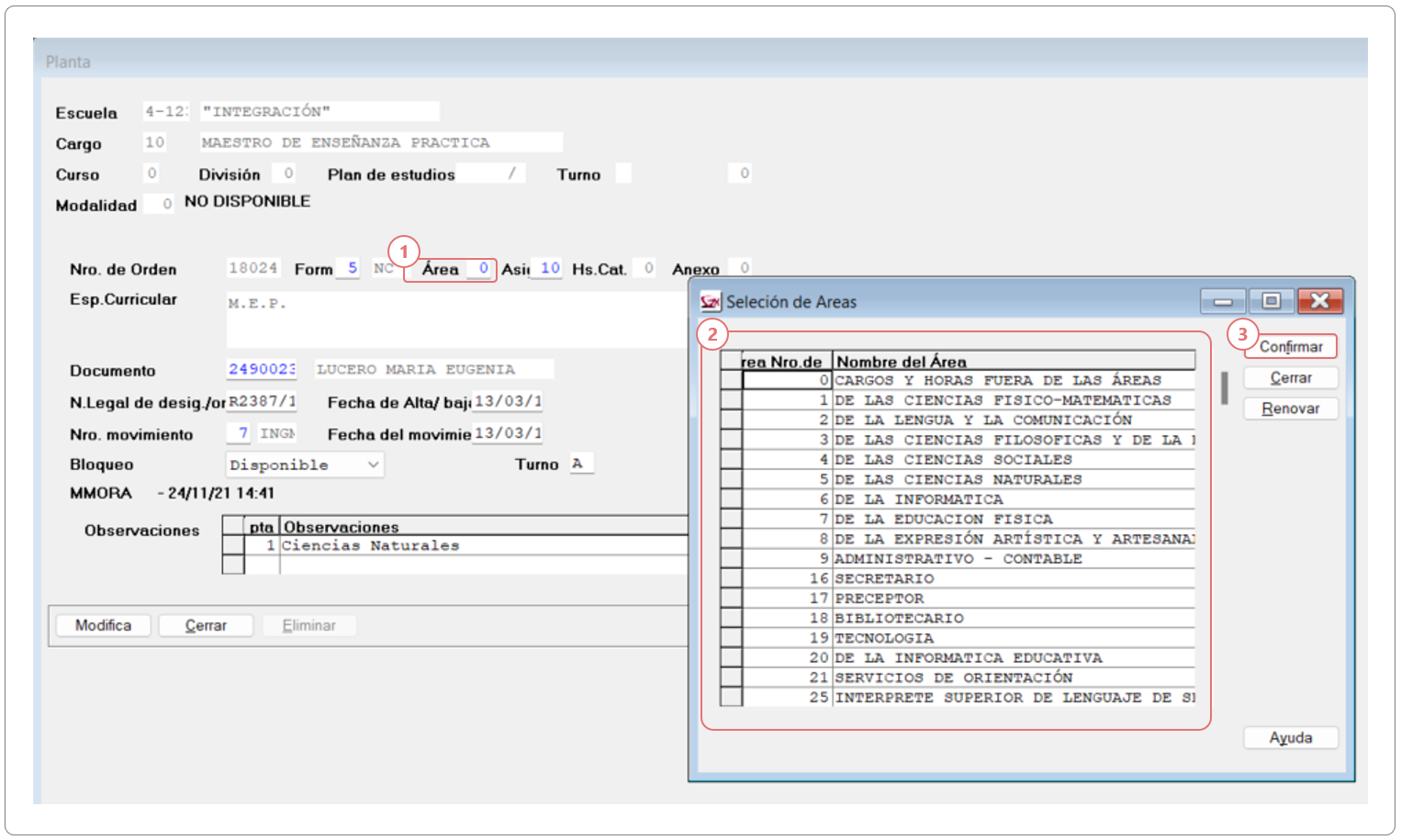
Task: Click row selector beside SECRETARIO
Action: [731, 578]
